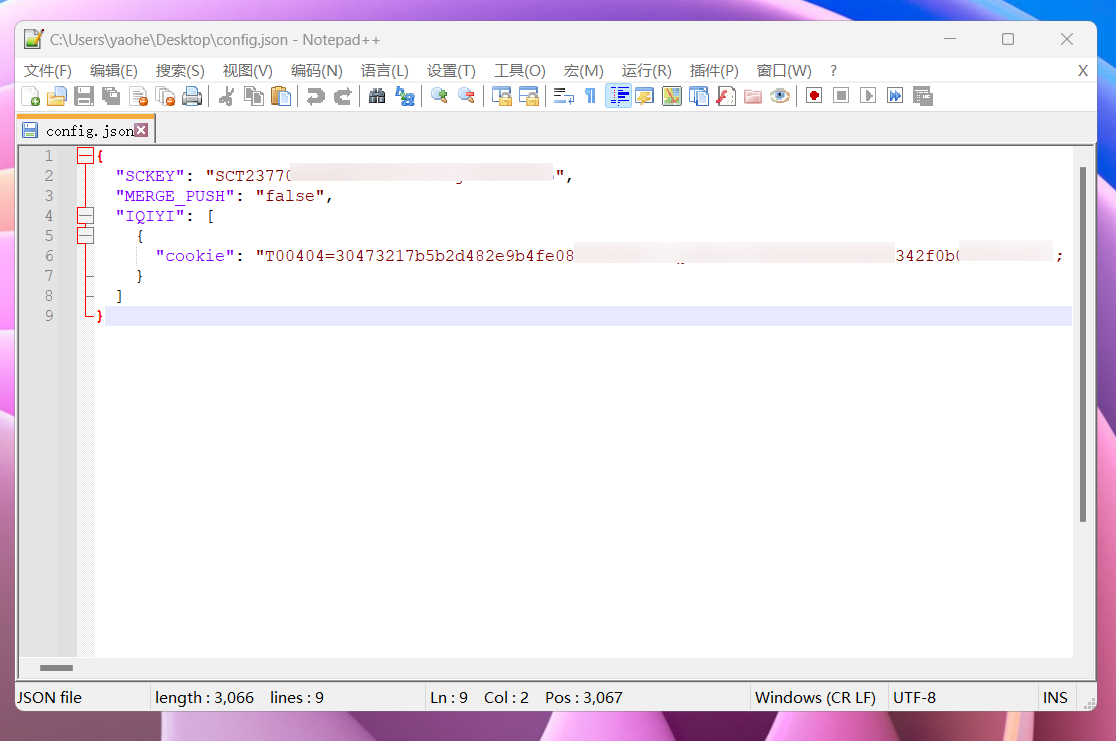The width and height of the screenshot is (1116, 741).
Task: Toggle the indent guide icon
Action: coord(618,96)
